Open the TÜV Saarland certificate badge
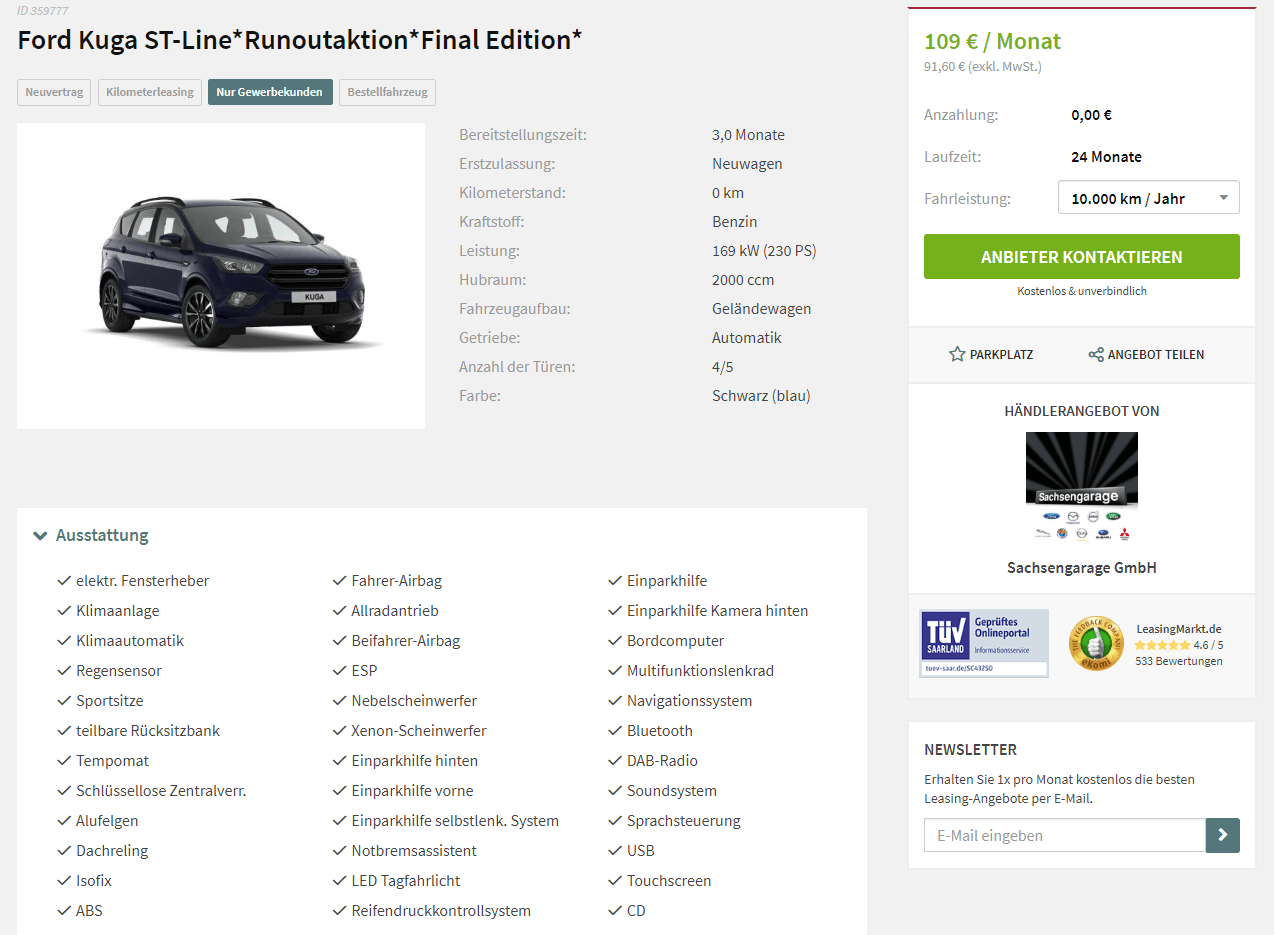Viewport: 1274px width, 935px height. tap(984, 643)
